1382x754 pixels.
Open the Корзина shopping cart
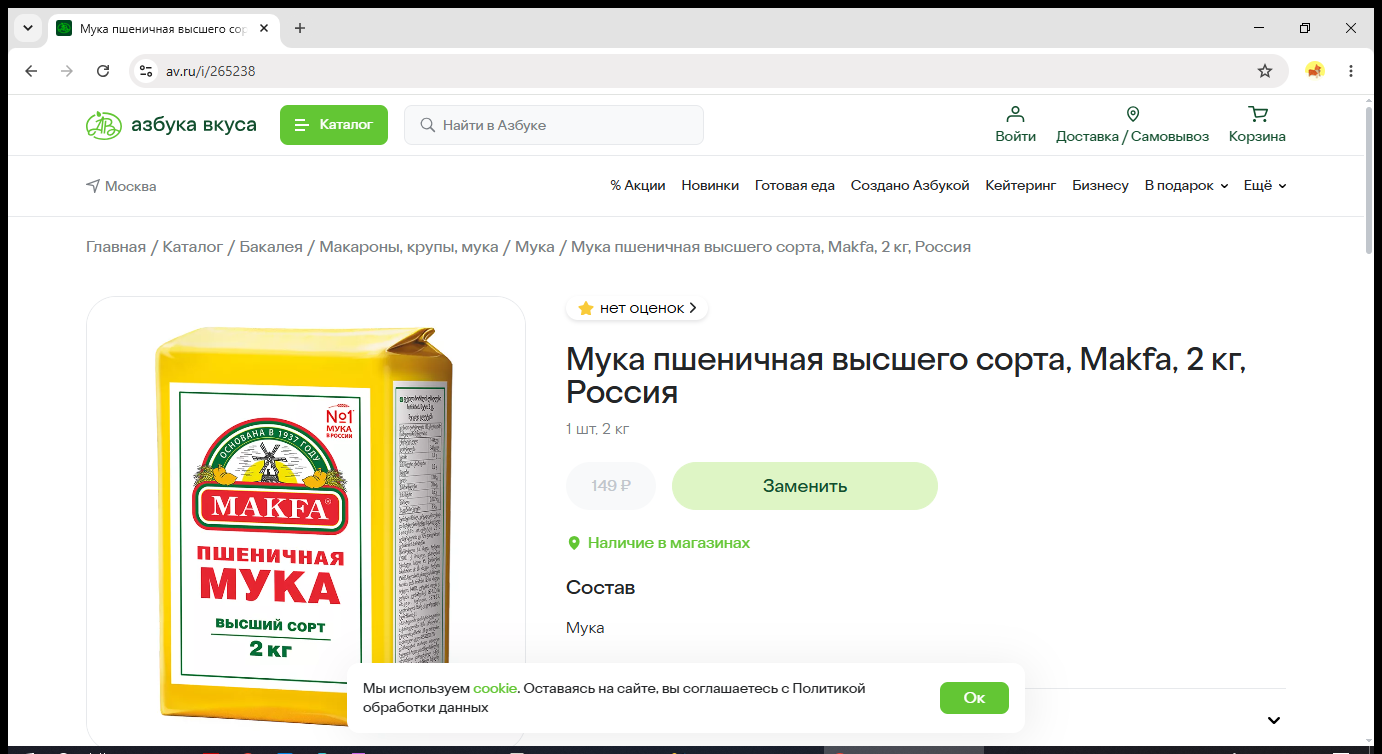point(1257,125)
